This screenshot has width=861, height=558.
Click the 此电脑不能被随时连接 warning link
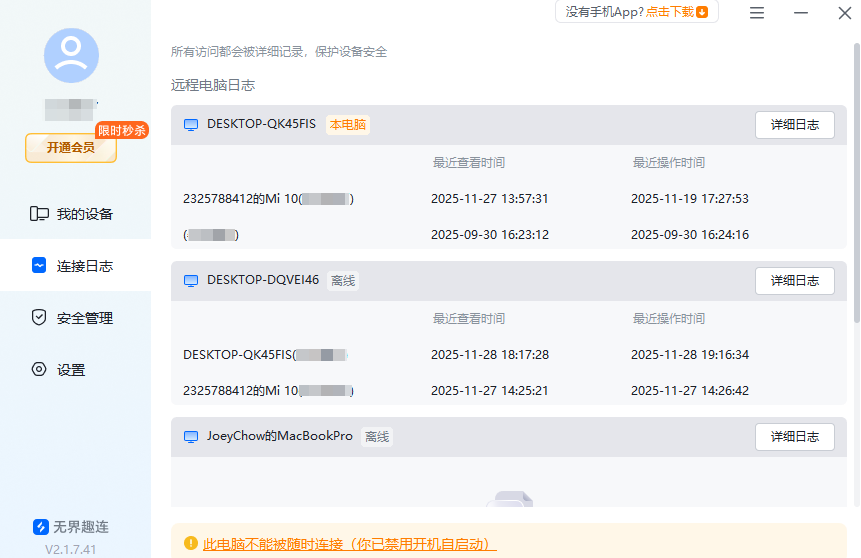[x=349, y=544]
